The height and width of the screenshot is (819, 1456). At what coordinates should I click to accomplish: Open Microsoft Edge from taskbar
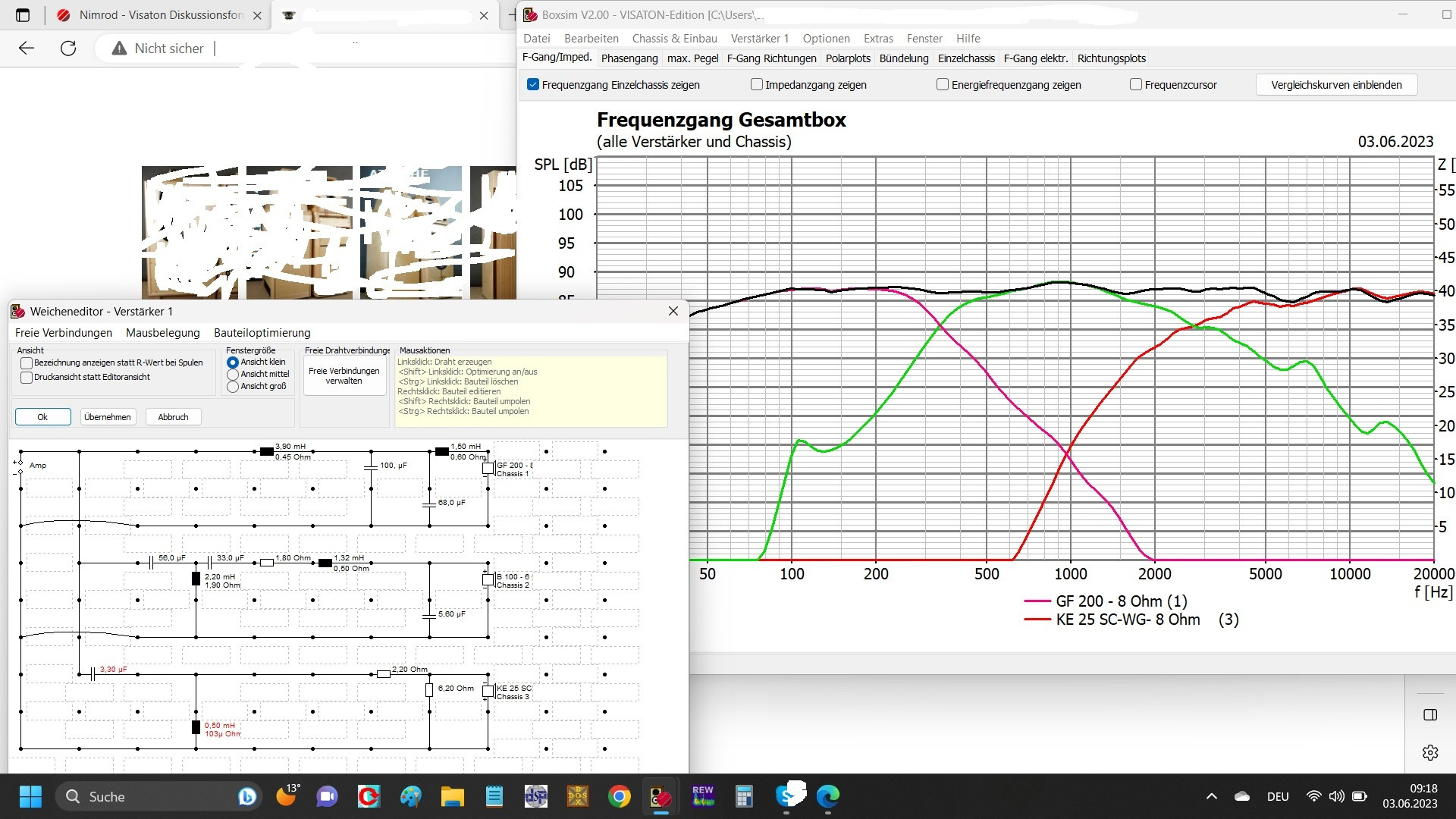pos(827,796)
